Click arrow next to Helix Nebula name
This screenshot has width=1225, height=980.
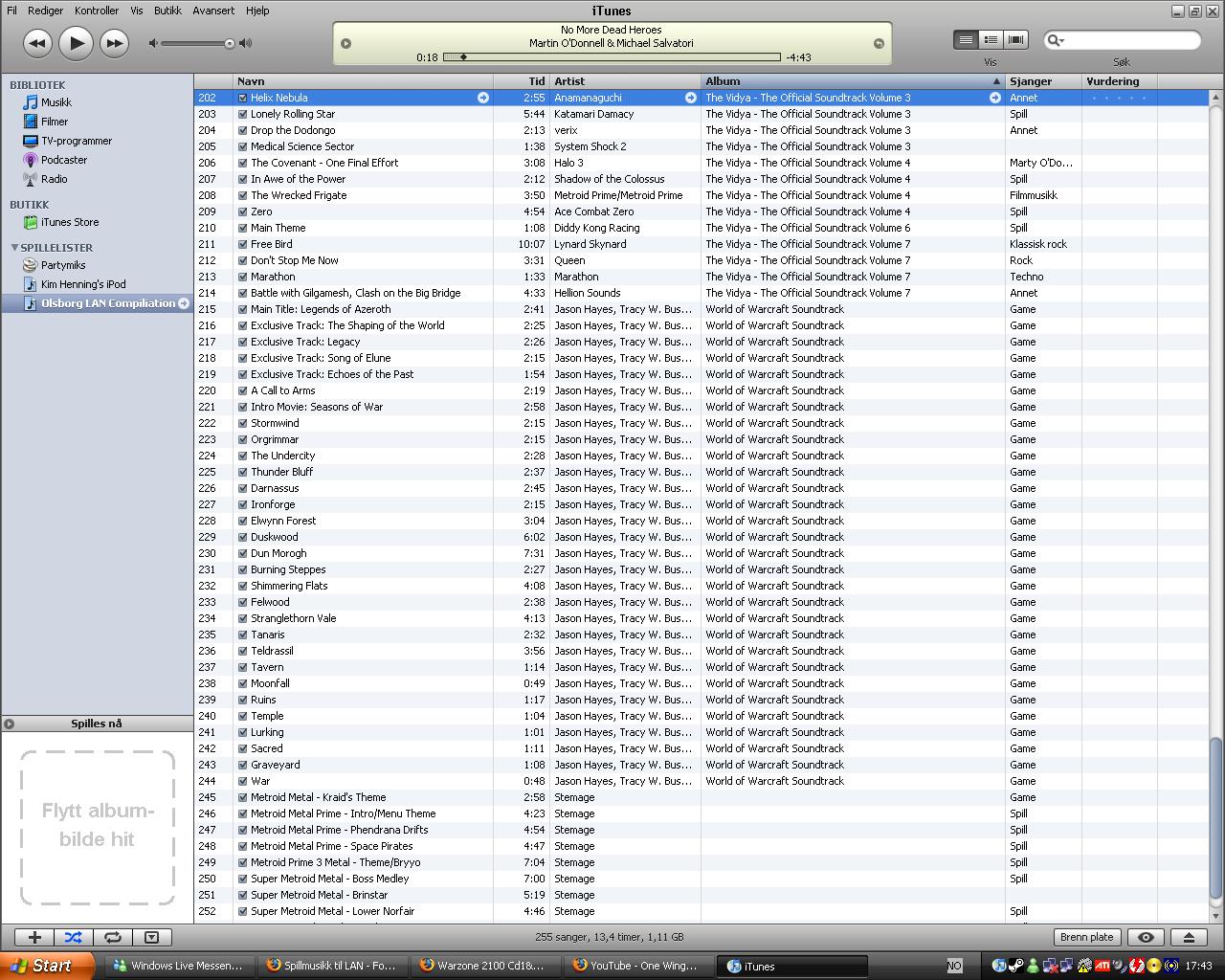pyautogui.click(x=483, y=98)
